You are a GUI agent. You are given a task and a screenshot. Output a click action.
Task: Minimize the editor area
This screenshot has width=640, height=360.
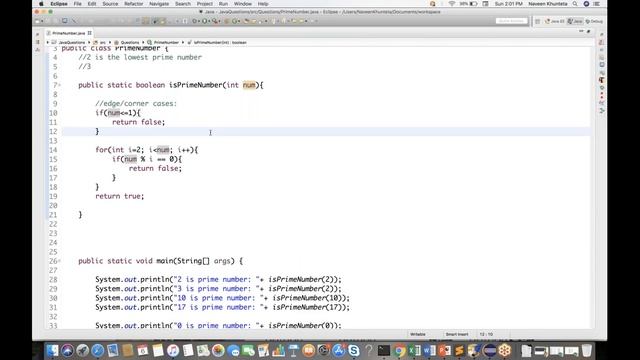[581, 31]
